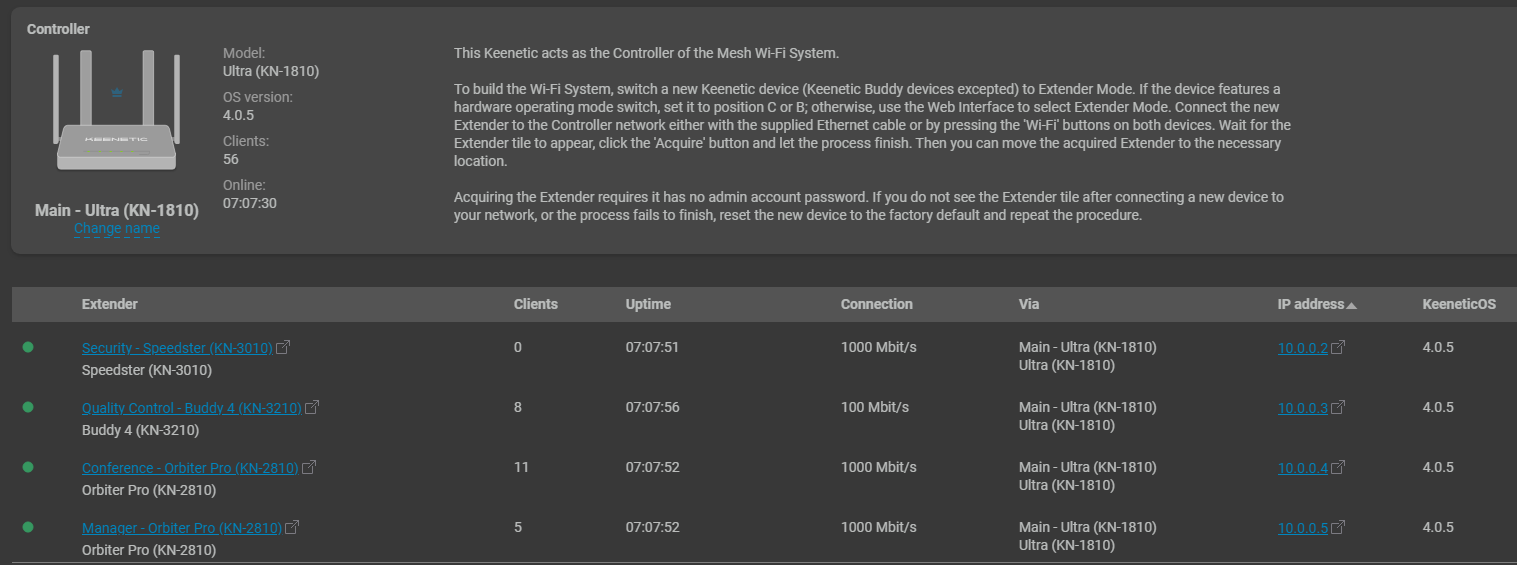
Task: Open external link icon next to Security - Speedster
Action: click(283, 348)
